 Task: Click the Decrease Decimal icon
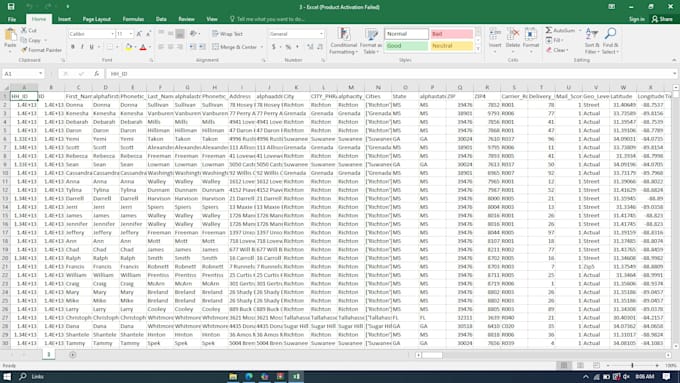coord(320,47)
